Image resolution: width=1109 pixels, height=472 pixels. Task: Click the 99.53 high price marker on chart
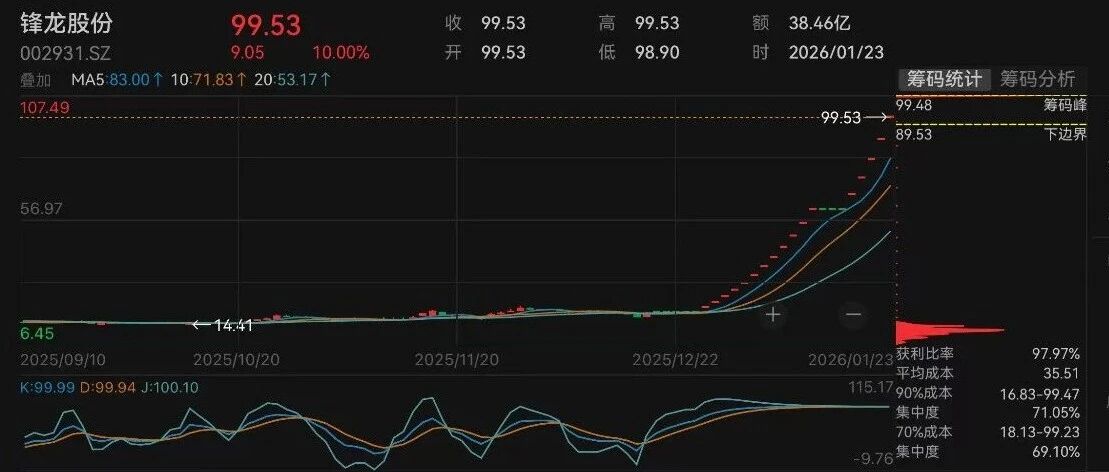point(854,118)
